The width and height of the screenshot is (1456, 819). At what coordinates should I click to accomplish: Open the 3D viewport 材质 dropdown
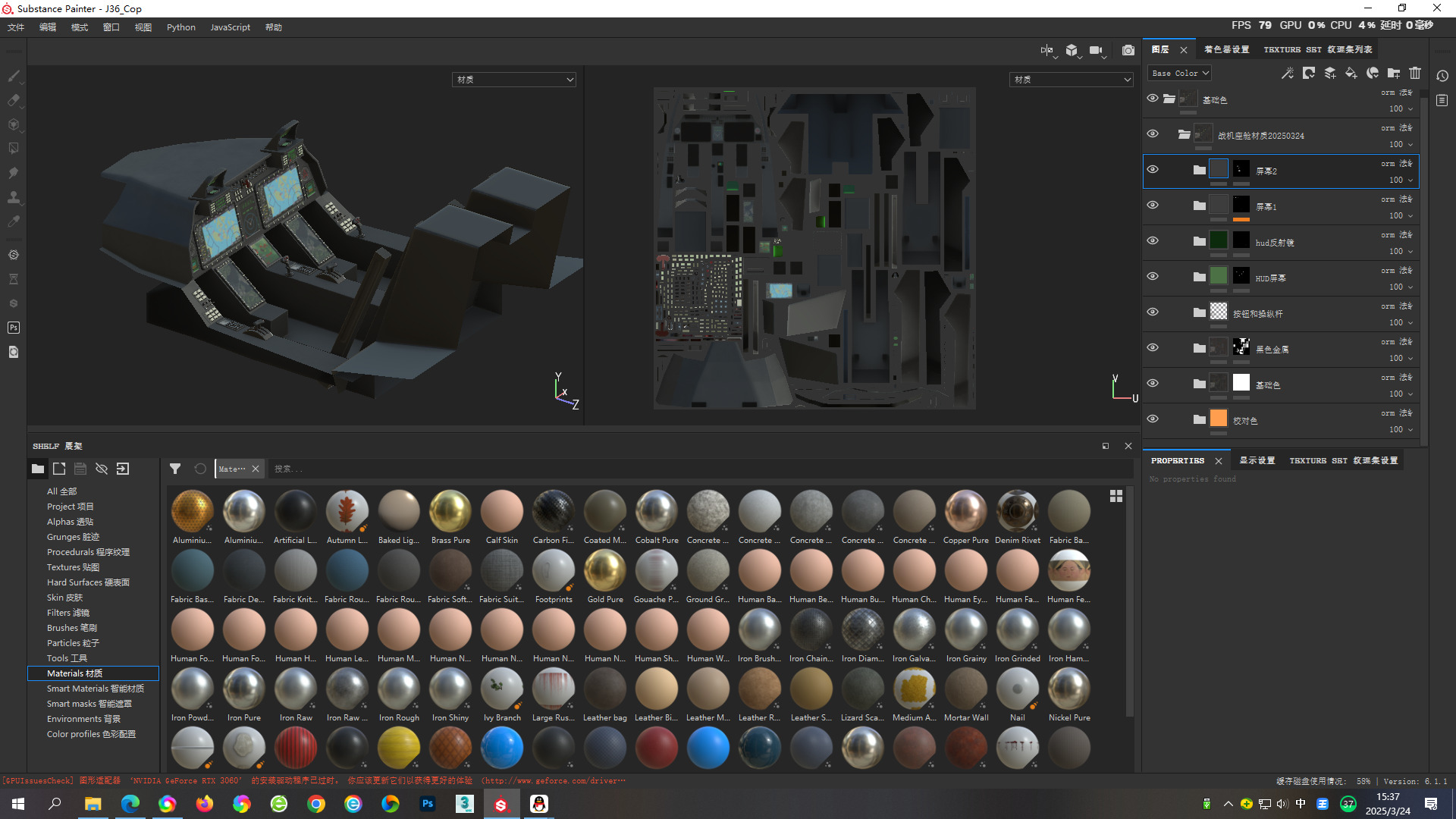click(x=514, y=80)
